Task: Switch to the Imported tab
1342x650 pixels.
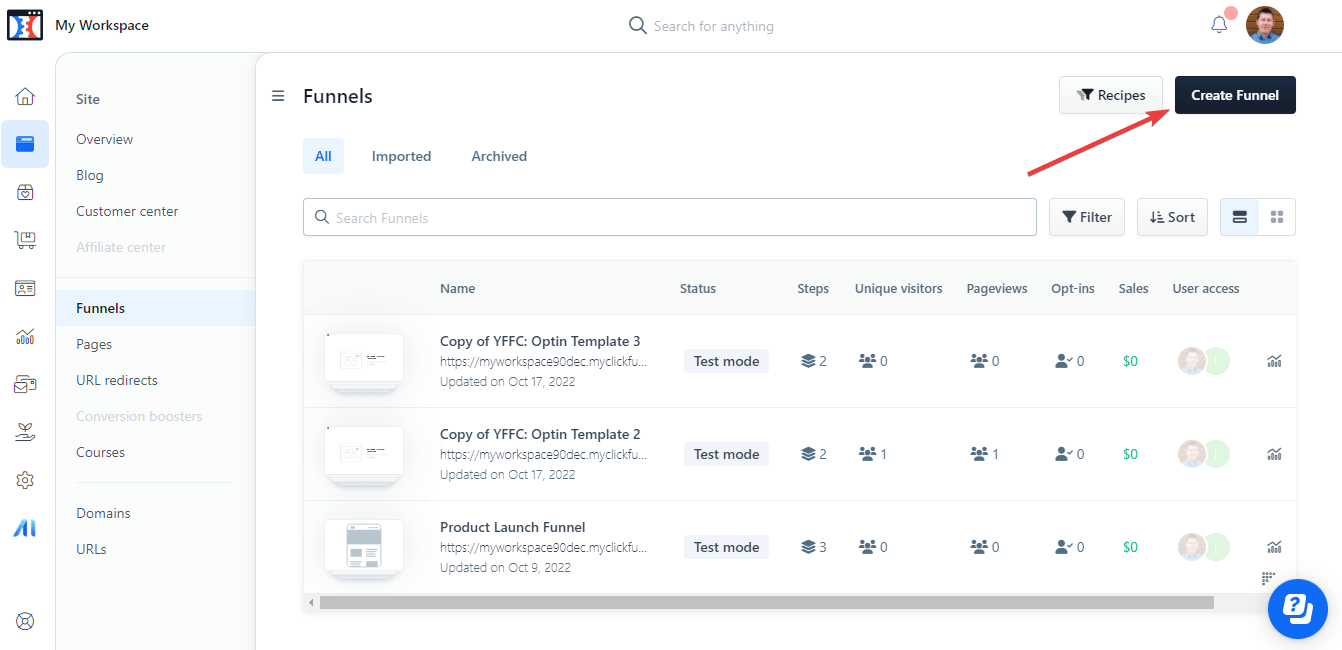Action: (x=401, y=156)
